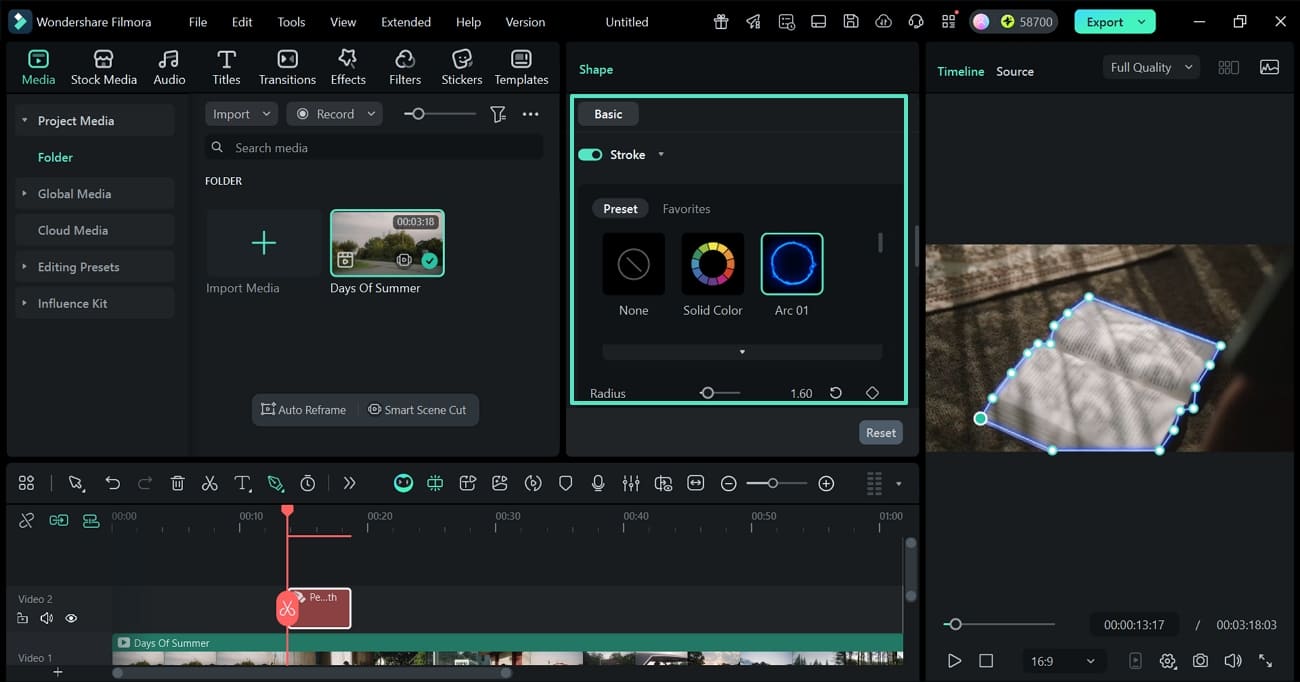Open the 16:9 aspect ratio dropdown
This screenshot has width=1300, height=682.
(1063, 660)
